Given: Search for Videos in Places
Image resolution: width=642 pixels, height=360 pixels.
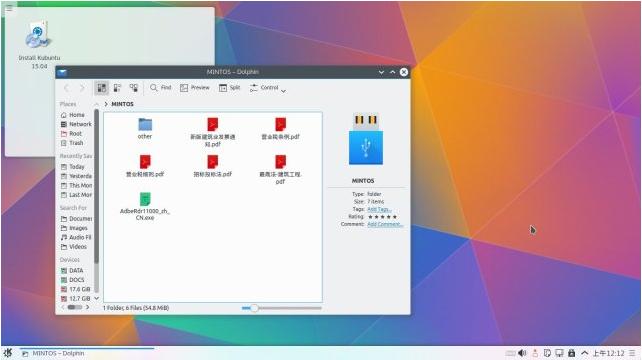Looking at the screenshot, I should tap(74, 247).
